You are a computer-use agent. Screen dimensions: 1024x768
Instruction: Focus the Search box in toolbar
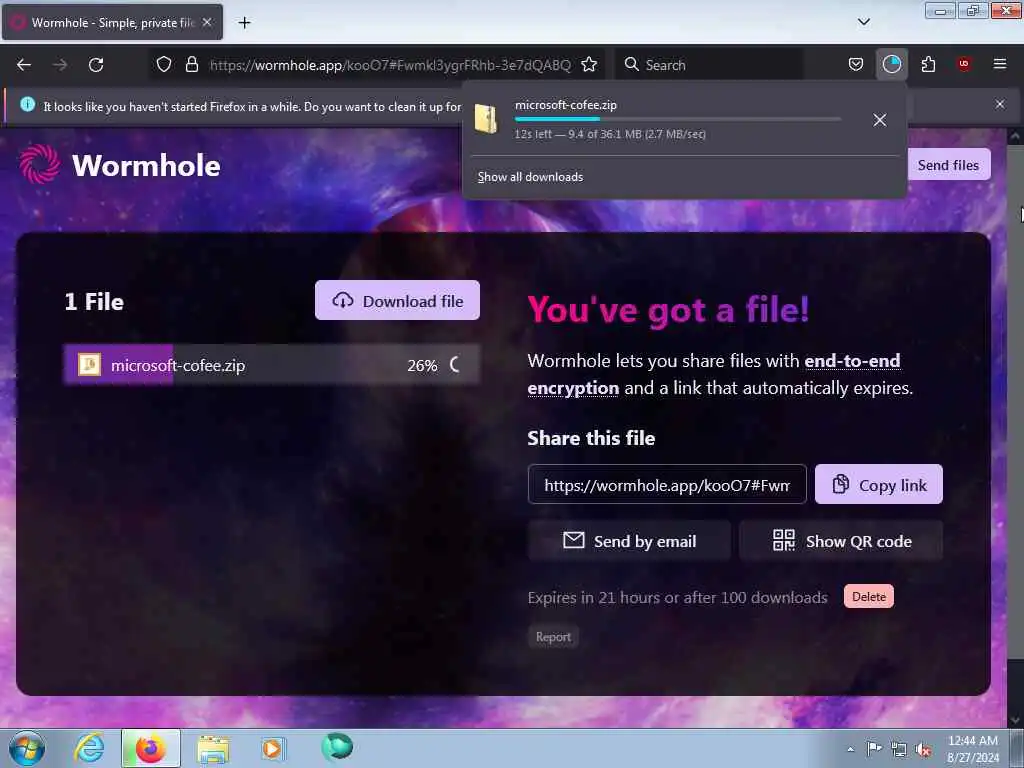point(709,65)
